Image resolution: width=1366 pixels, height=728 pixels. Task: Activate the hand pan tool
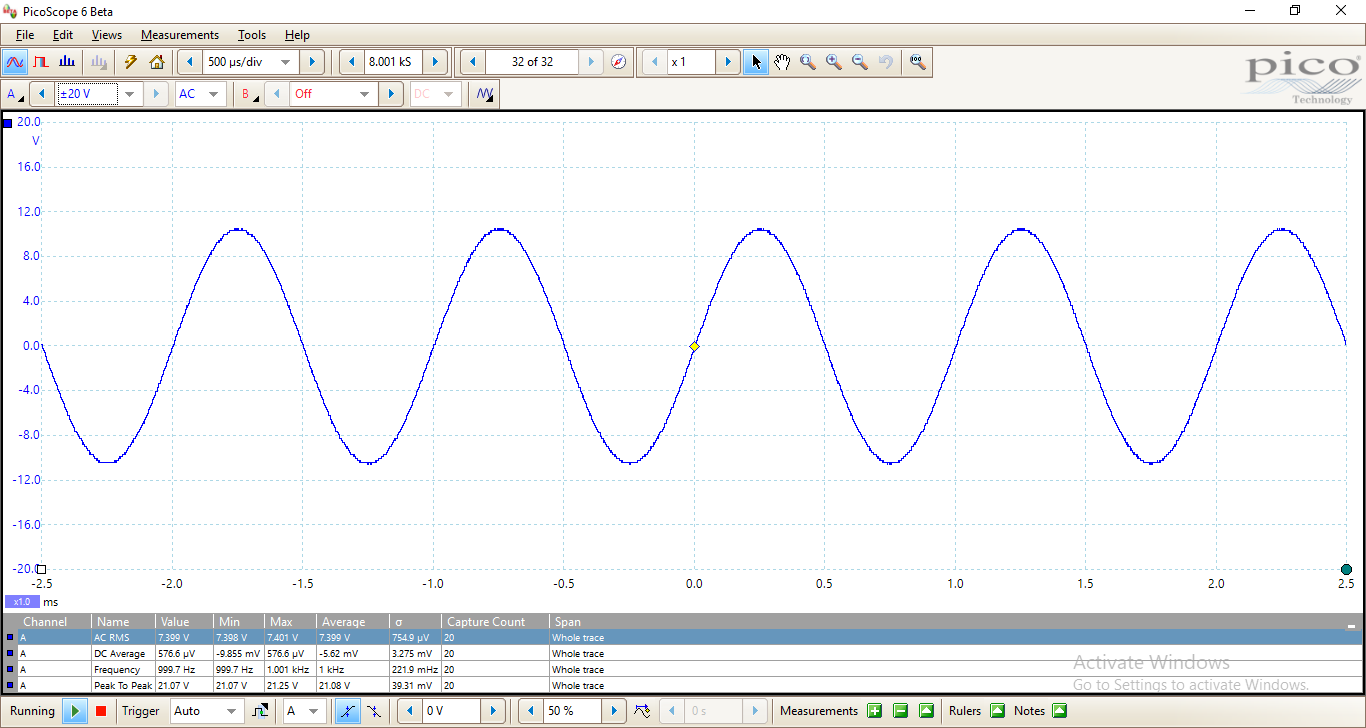[782, 62]
